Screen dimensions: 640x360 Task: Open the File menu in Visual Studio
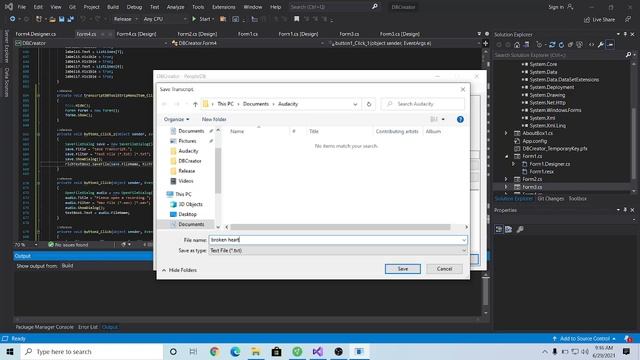[x=22, y=7]
